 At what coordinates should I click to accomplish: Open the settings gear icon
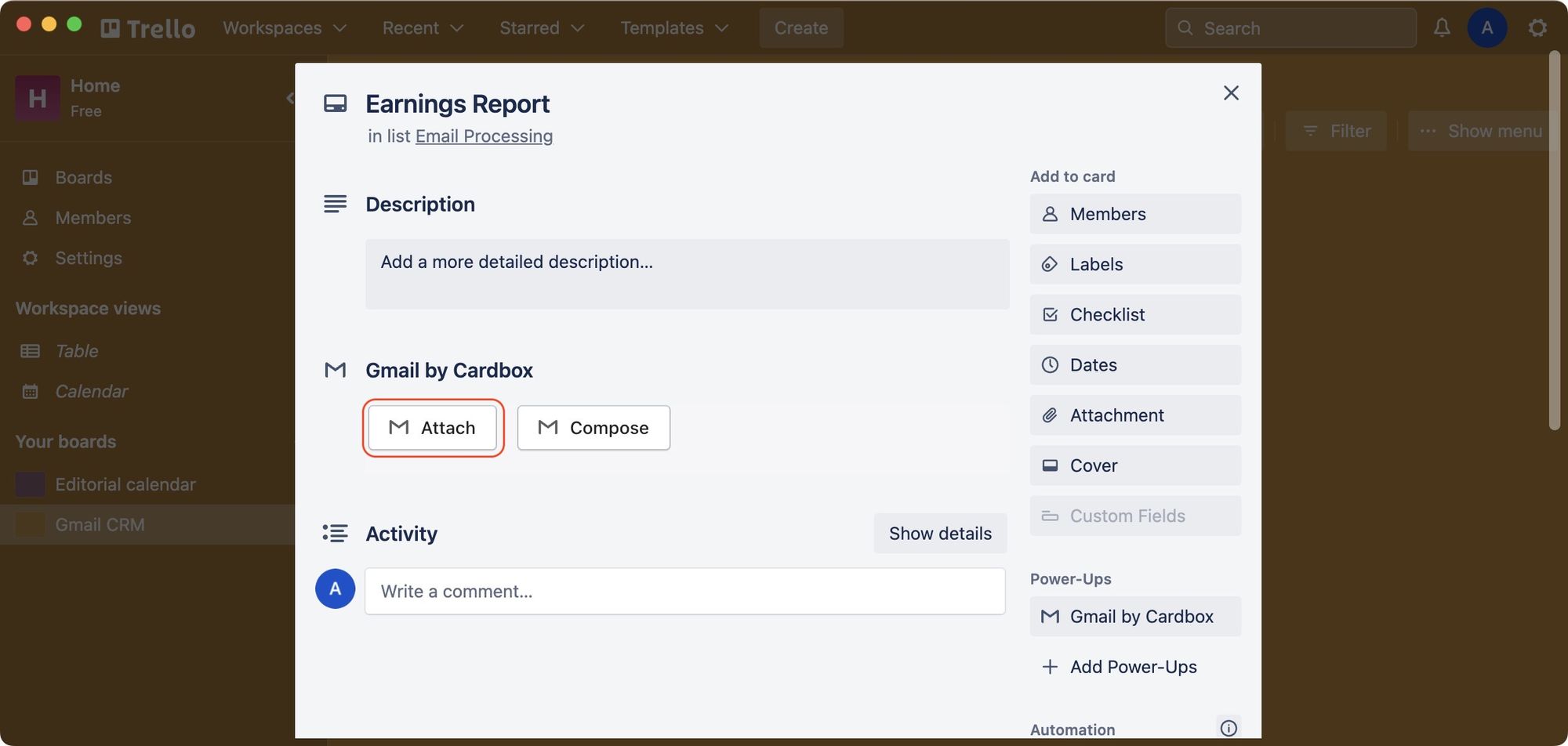tap(1537, 27)
